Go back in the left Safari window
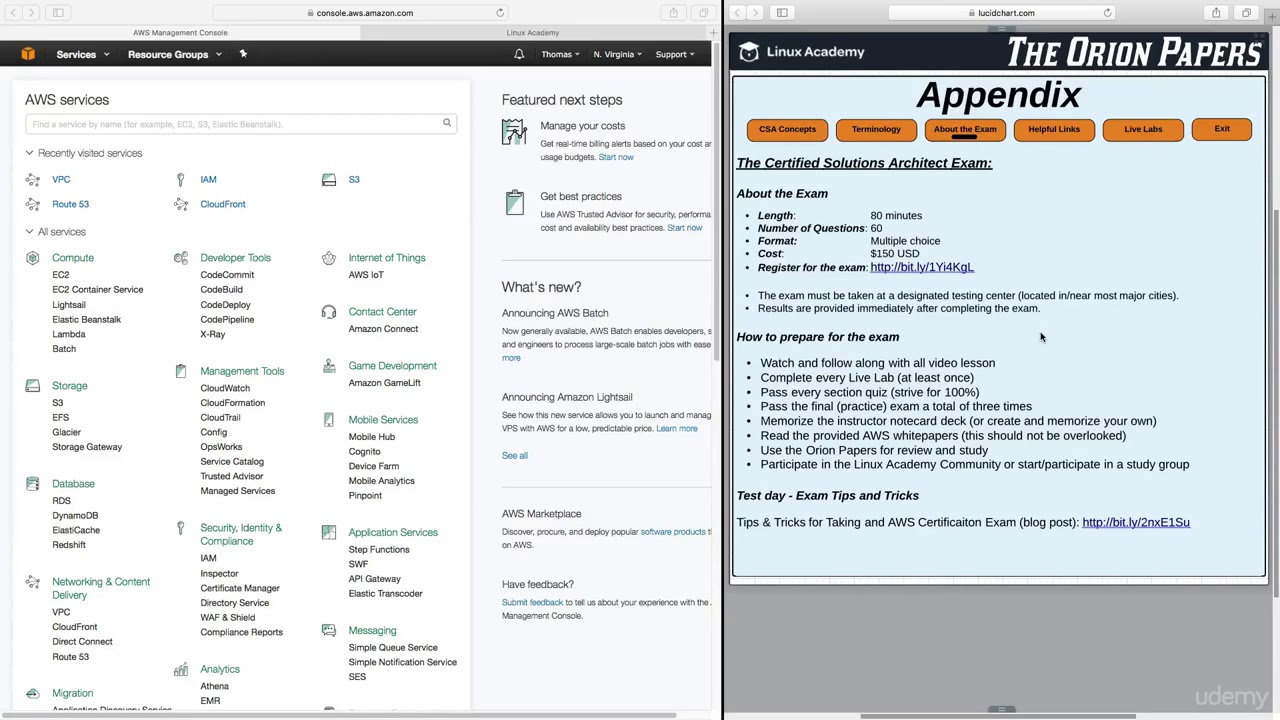This screenshot has height=720, width=1280. click(13, 13)
